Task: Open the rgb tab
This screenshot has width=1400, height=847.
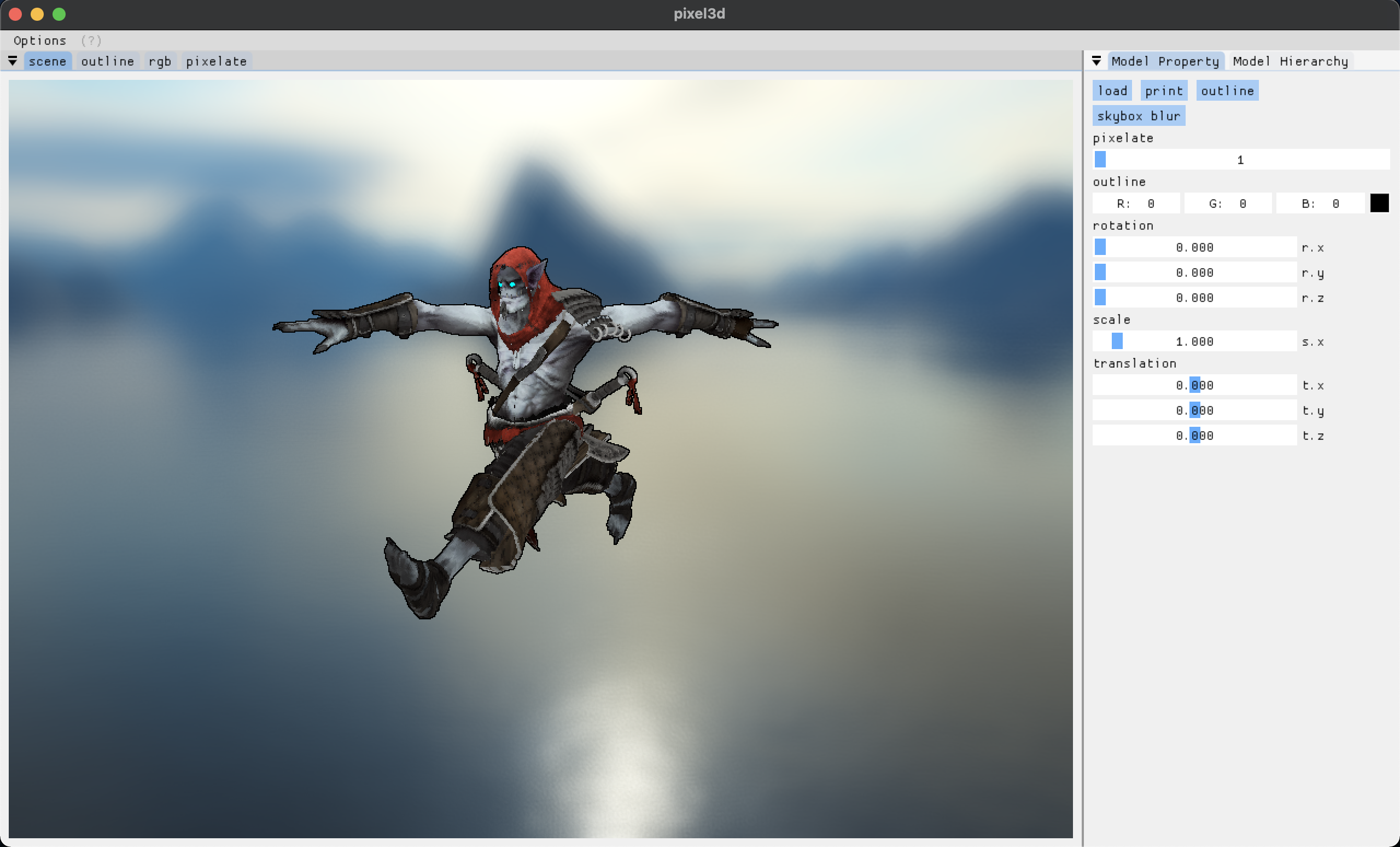Action: click(160, 61)
